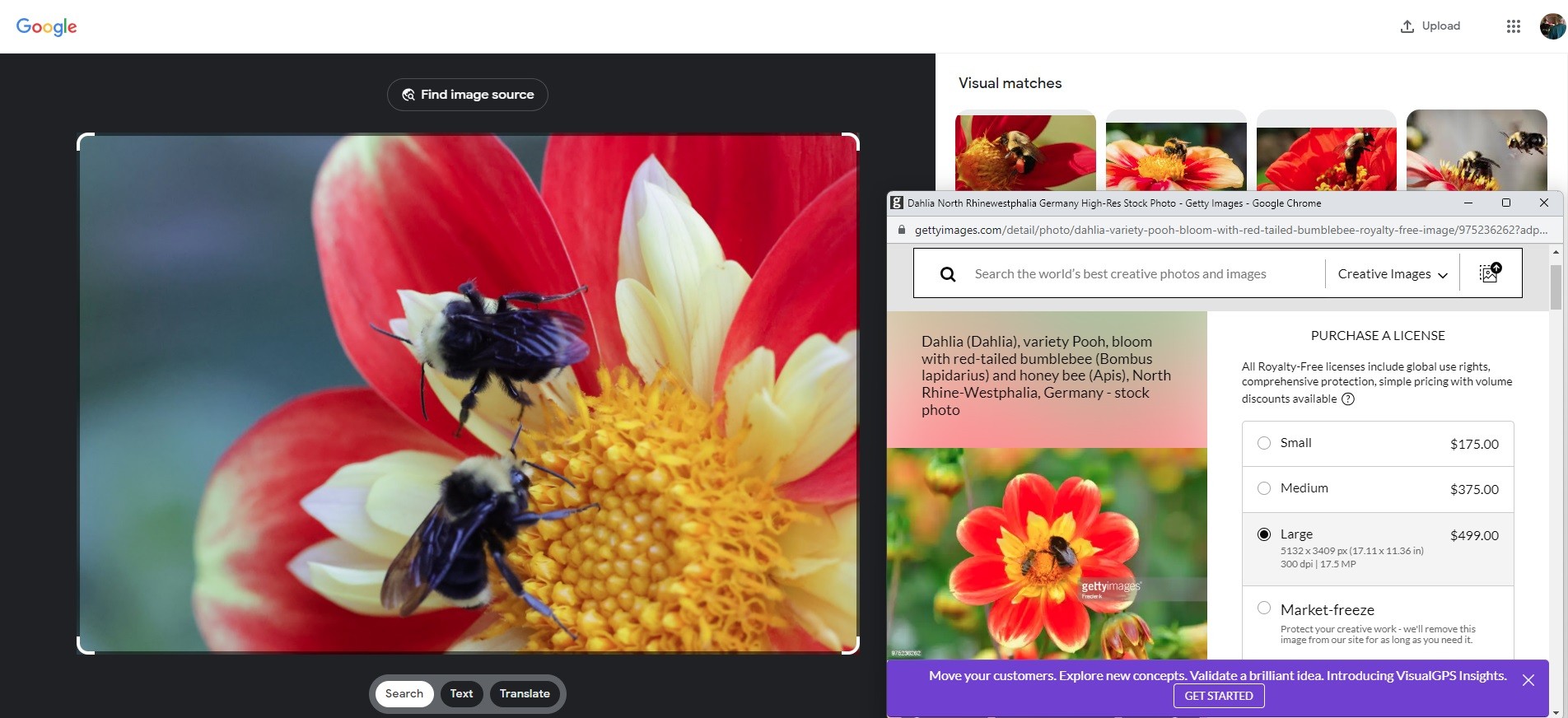Select the Small license option
The image size is (1568, 718).
pyautogui.click(x=1264, y=443)
